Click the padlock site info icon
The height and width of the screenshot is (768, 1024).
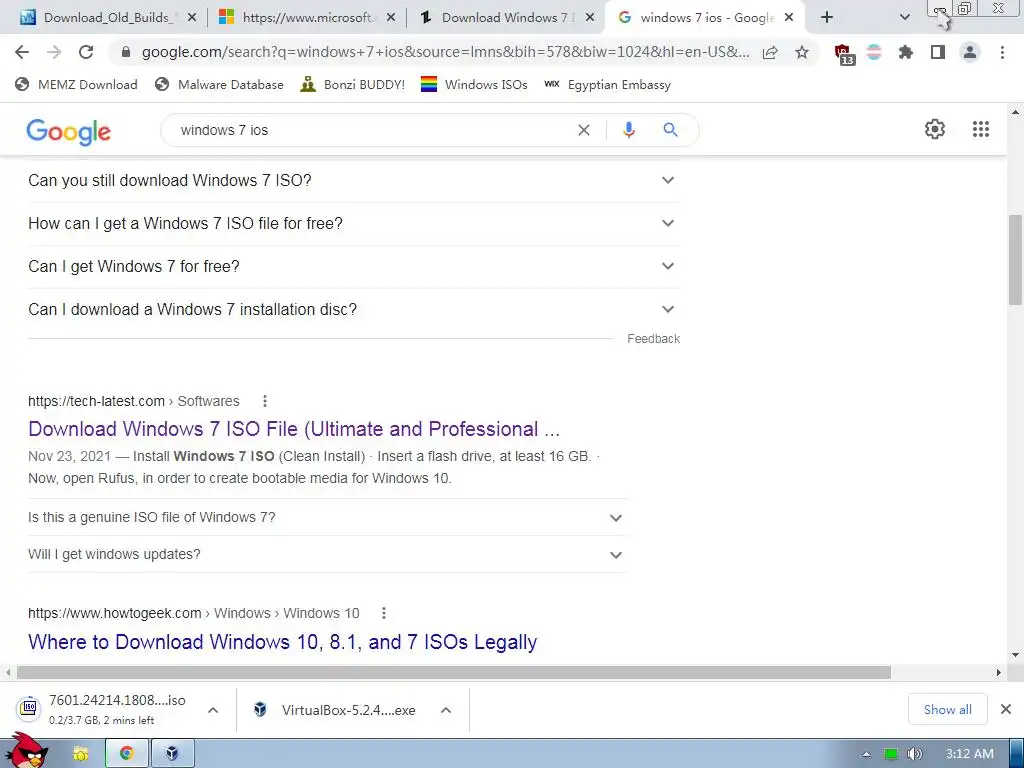[126, 52]
